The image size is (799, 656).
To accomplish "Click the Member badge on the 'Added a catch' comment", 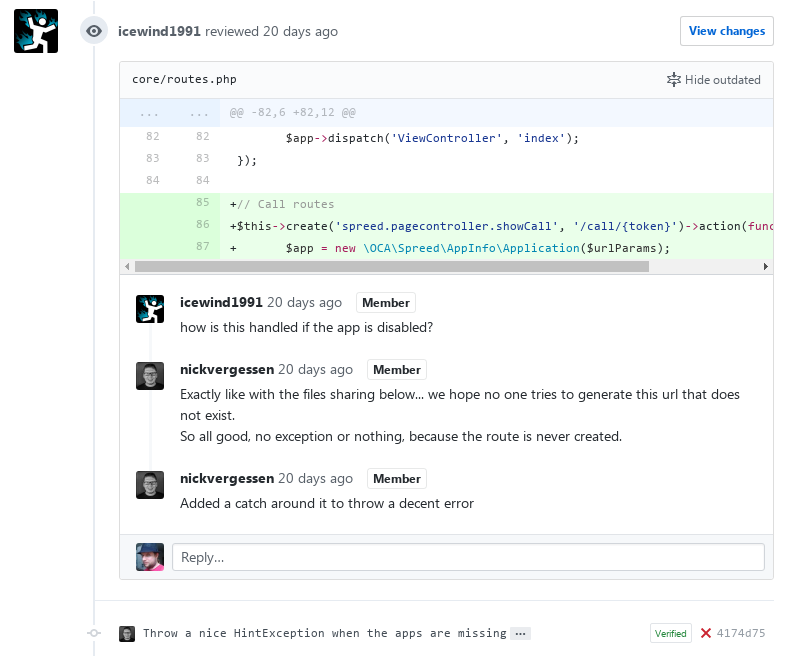I will 397,479.
